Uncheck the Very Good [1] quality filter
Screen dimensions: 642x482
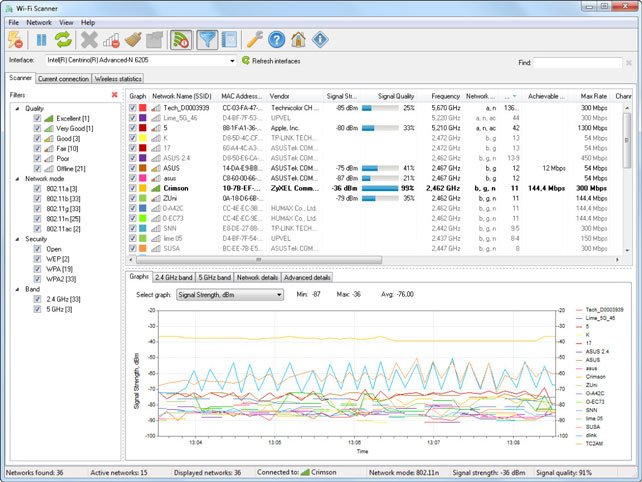tap(37, 128)
